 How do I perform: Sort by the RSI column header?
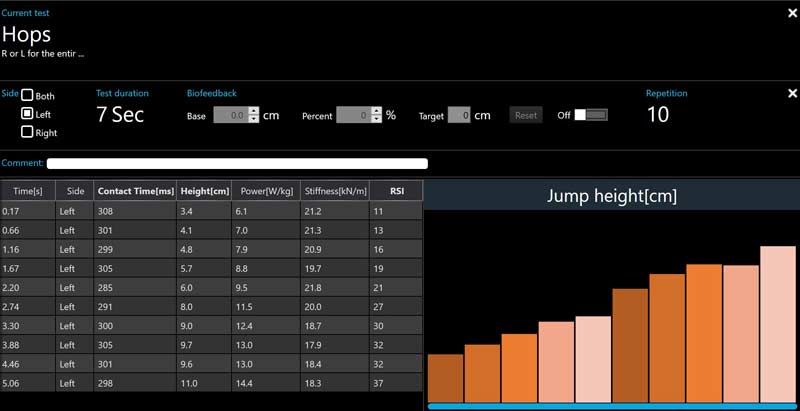[x=396, y=191]
